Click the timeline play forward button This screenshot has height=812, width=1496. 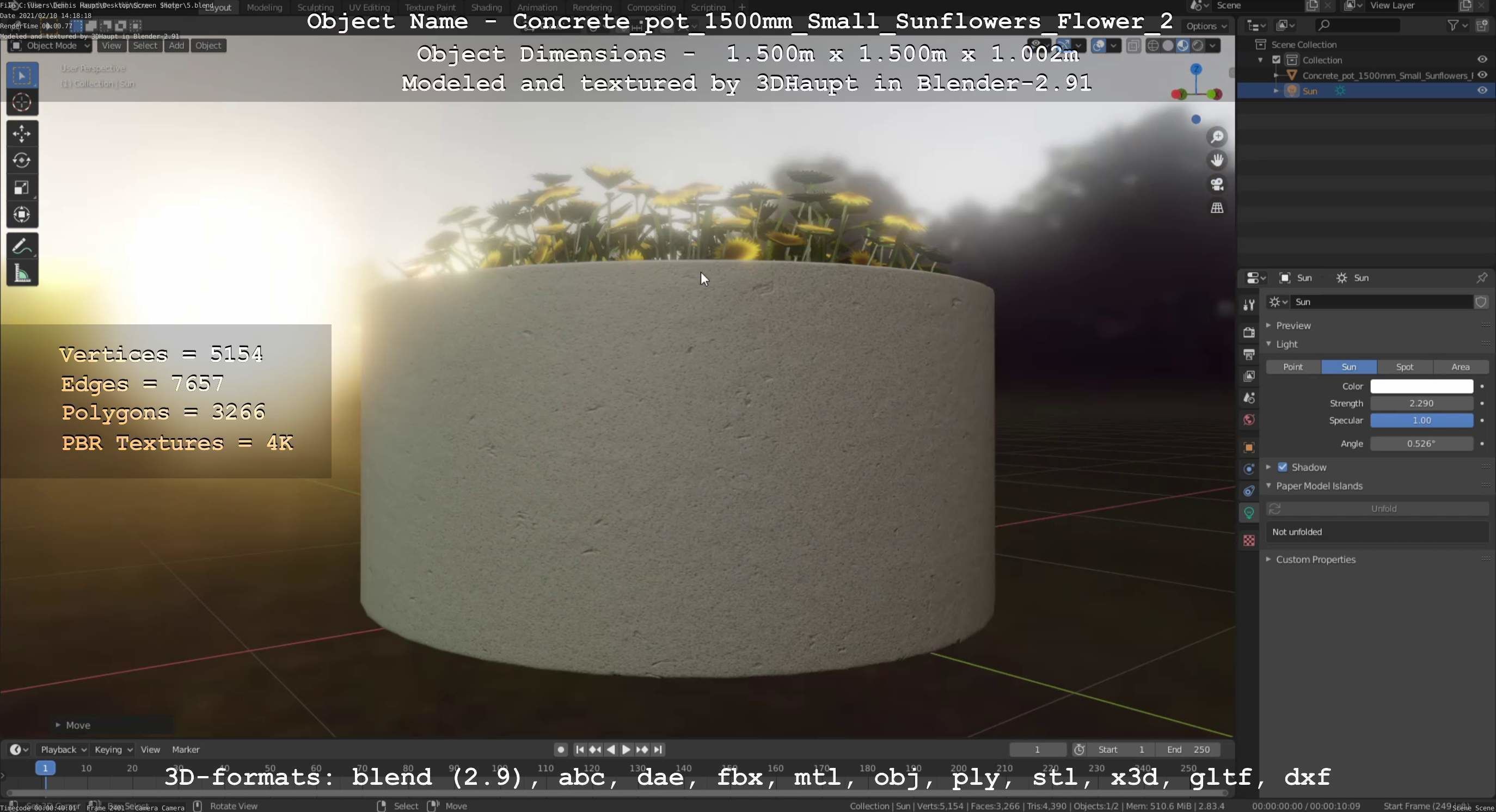coord(626,749)
